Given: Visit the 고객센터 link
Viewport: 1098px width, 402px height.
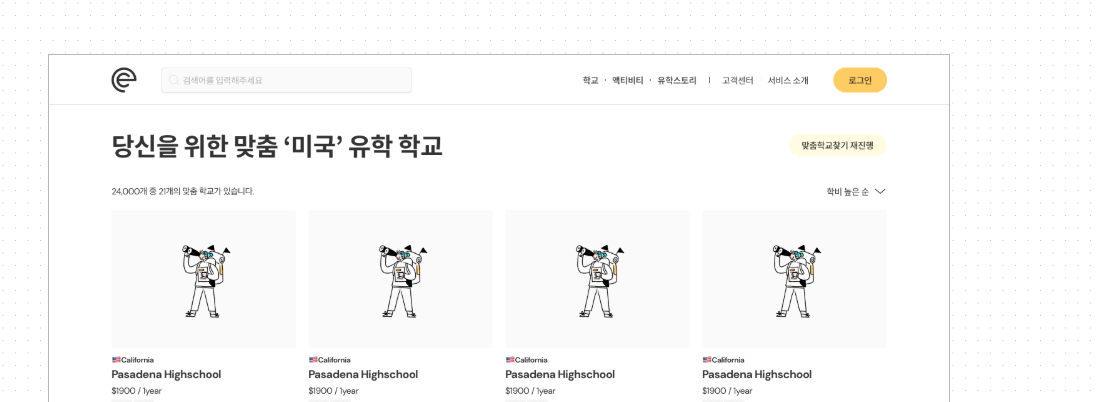Looking at the screenshot, I should click(737, 81).
